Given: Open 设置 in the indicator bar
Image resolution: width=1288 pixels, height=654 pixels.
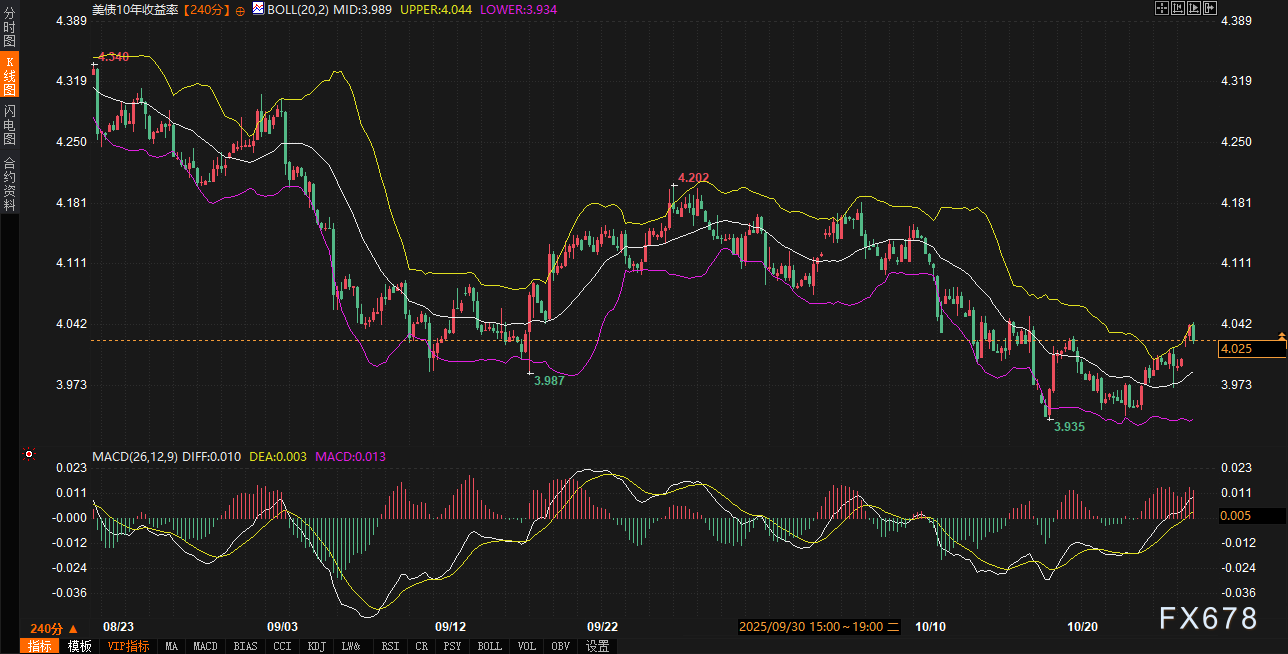Looking at the screenshot, I should (x=598, y=646).
